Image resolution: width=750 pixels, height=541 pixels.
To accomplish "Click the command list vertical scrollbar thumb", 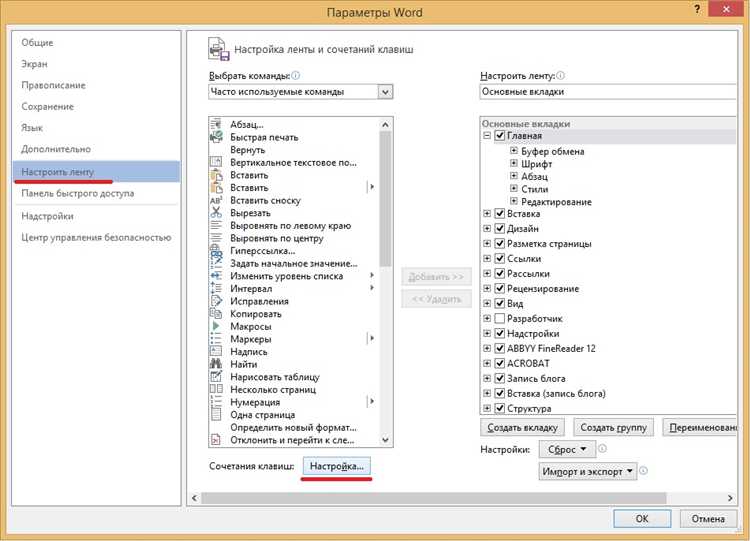I will (386, 199).
